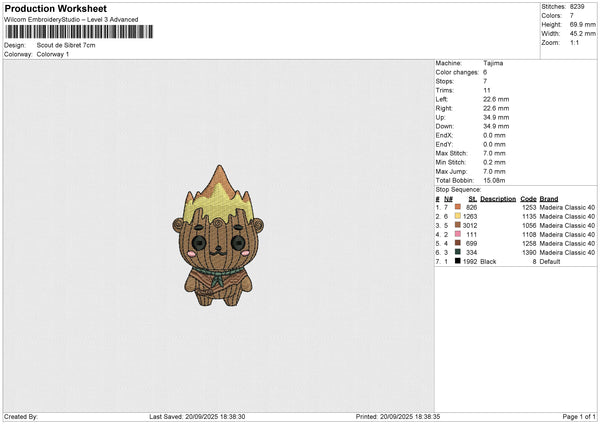Image resolution: width=600 pixels, height=424 pixels.
Task: Click the 'Down:' measurement label
Action: (x=445, y=126)
